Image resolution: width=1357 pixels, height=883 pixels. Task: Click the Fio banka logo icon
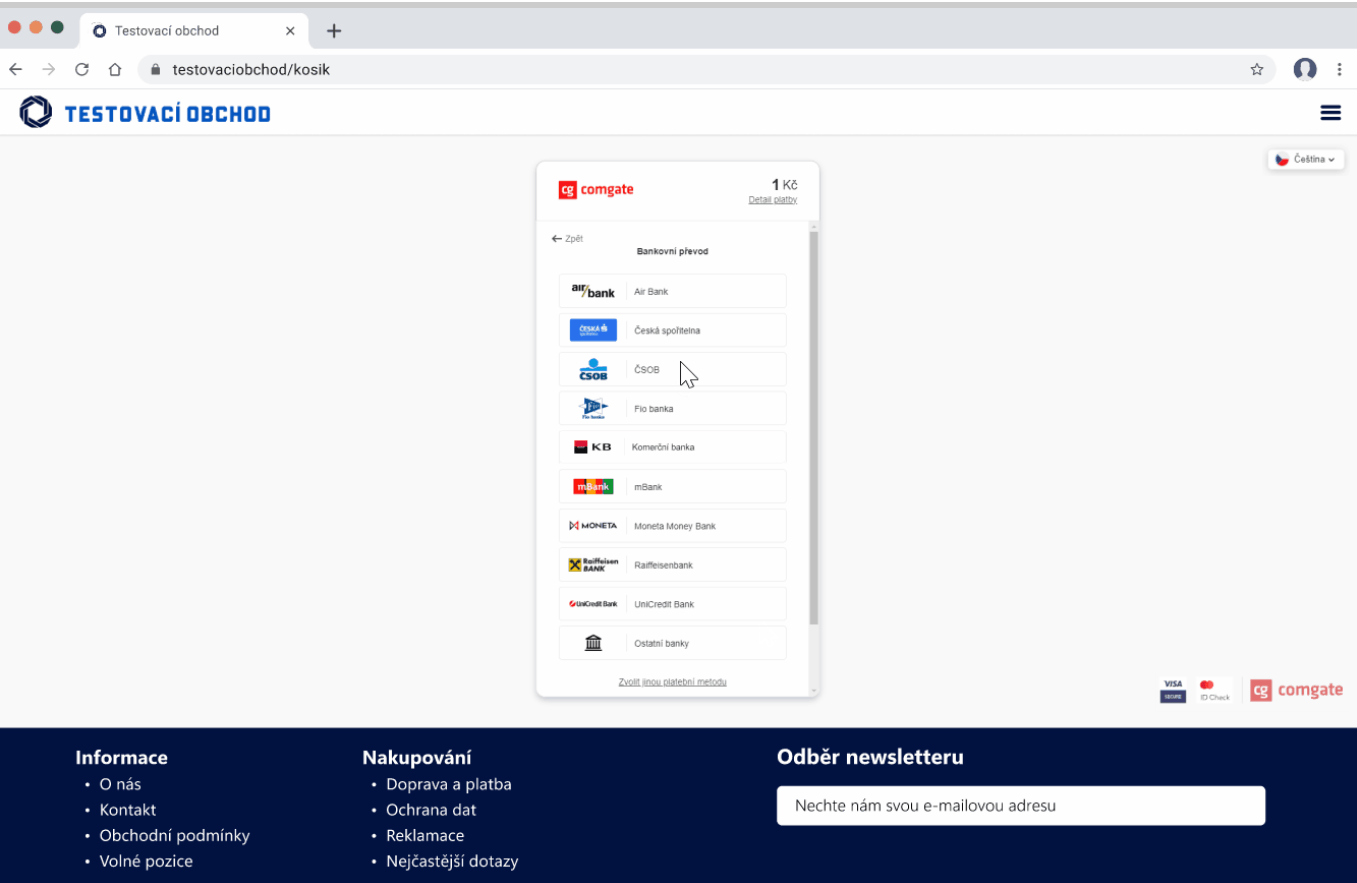593,408
